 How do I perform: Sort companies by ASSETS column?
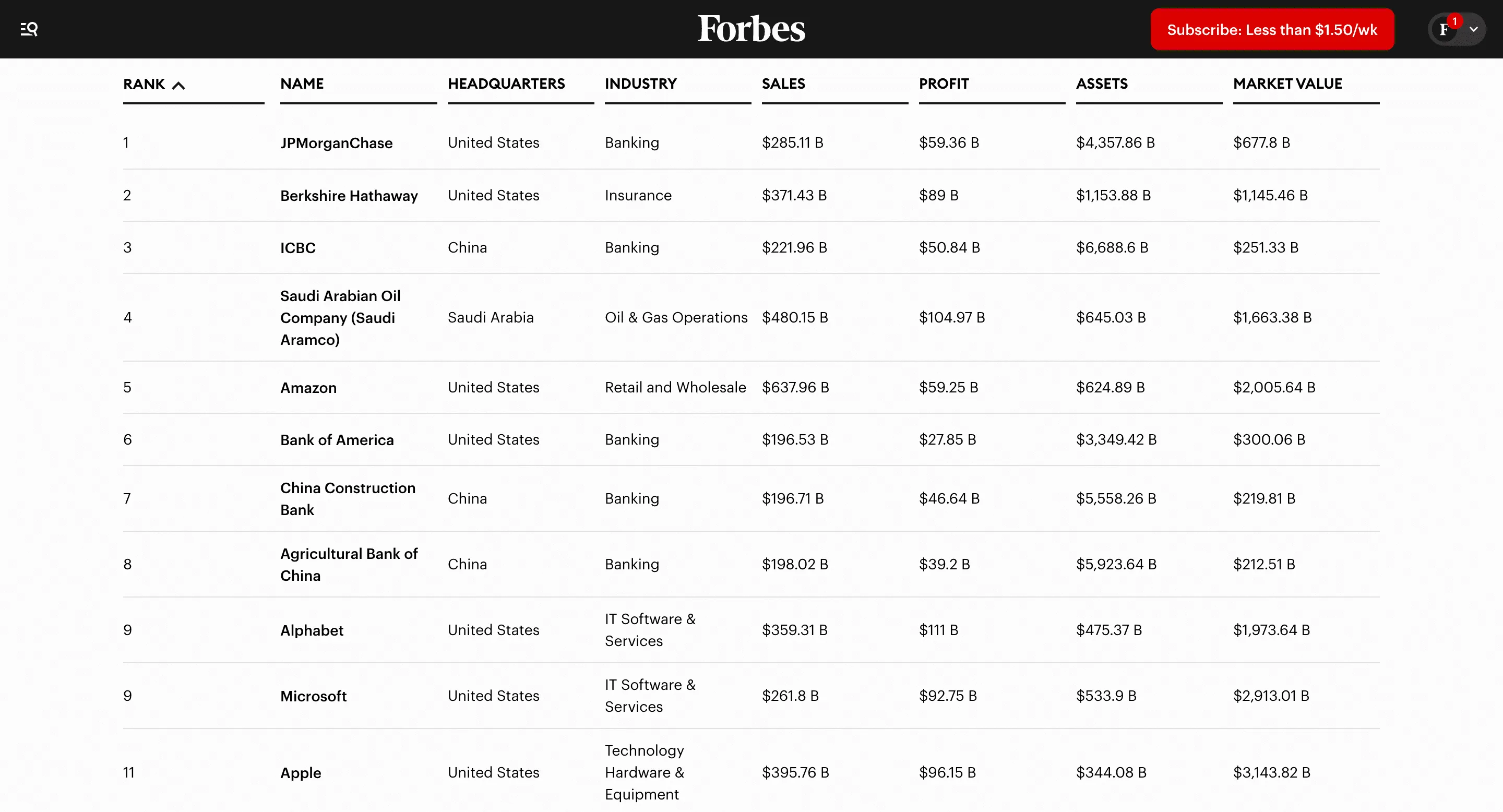click(x=1102, y=84)
